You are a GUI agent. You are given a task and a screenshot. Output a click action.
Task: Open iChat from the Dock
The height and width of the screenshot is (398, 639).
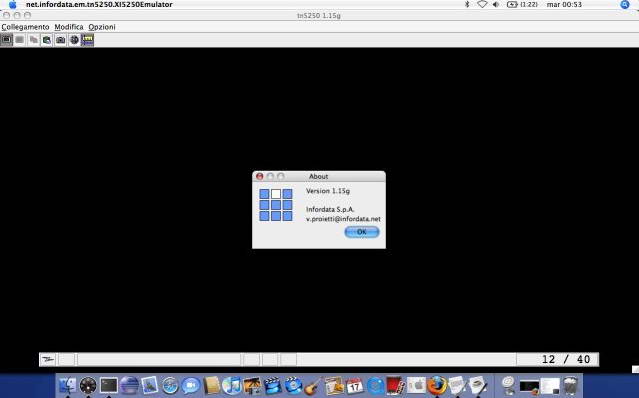click(191, 385)
